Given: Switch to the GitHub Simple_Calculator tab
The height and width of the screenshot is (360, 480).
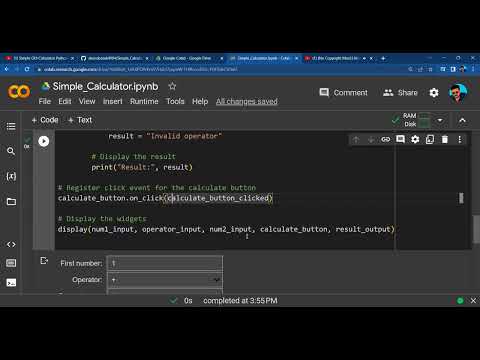Looking at the screenshot, I should 115,58.
